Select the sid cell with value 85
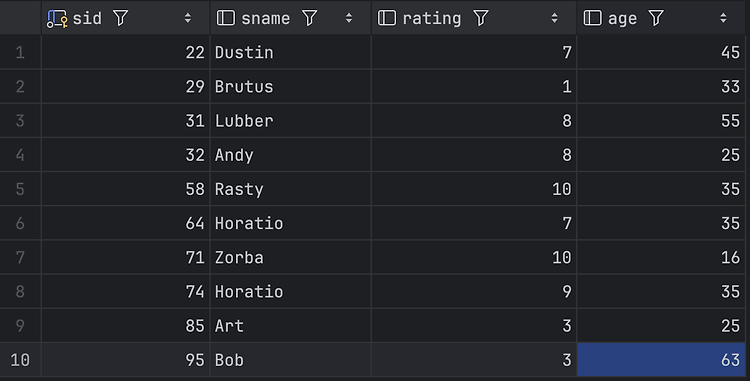 pos(126,326)
